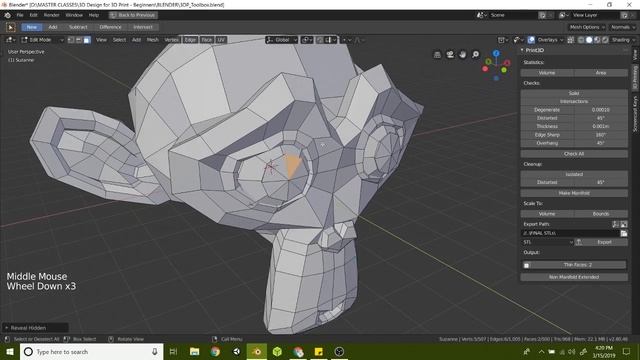This screenshot has width=640, height=360.
Task: Open the Render menu
Action: [51, 15]
